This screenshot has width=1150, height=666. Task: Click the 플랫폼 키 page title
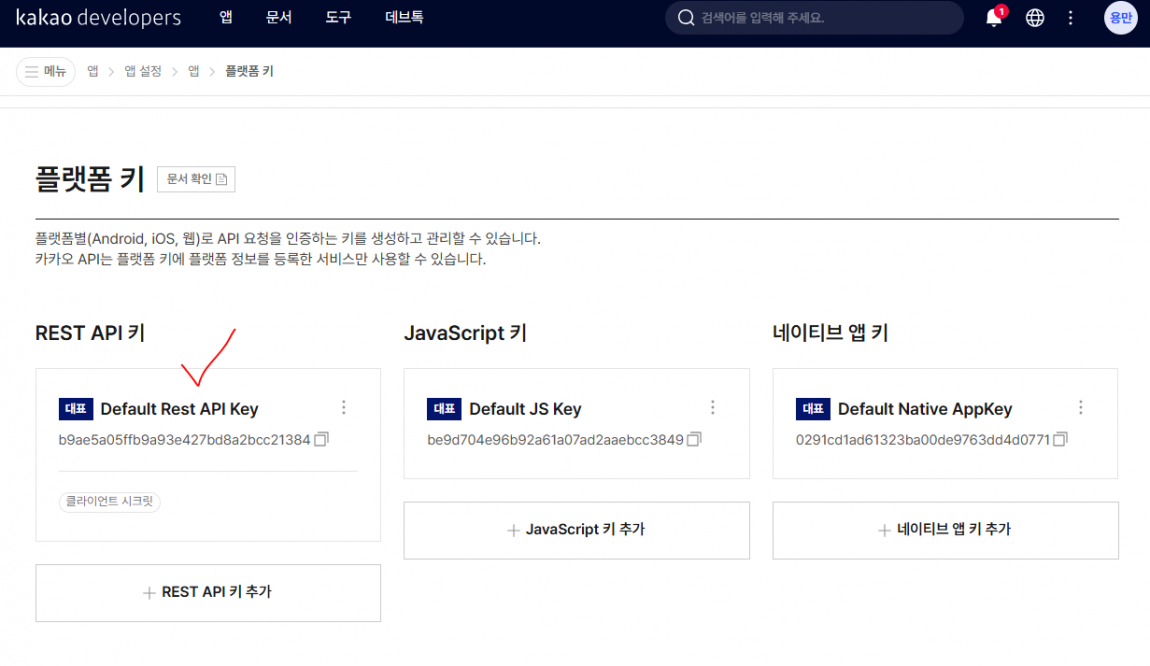89,178
